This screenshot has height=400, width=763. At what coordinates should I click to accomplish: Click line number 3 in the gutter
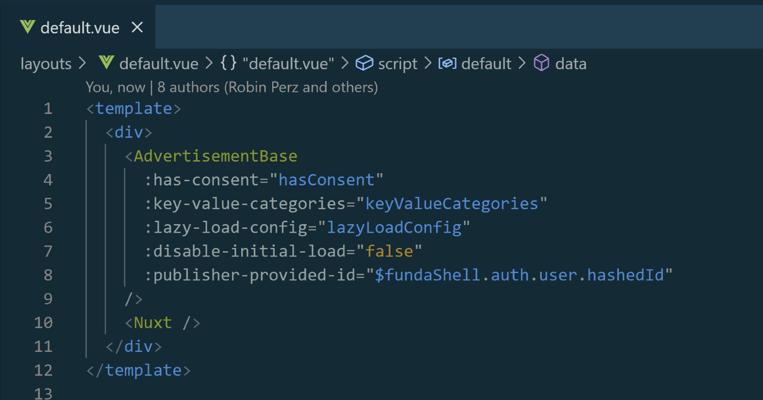tap(48, 156)
